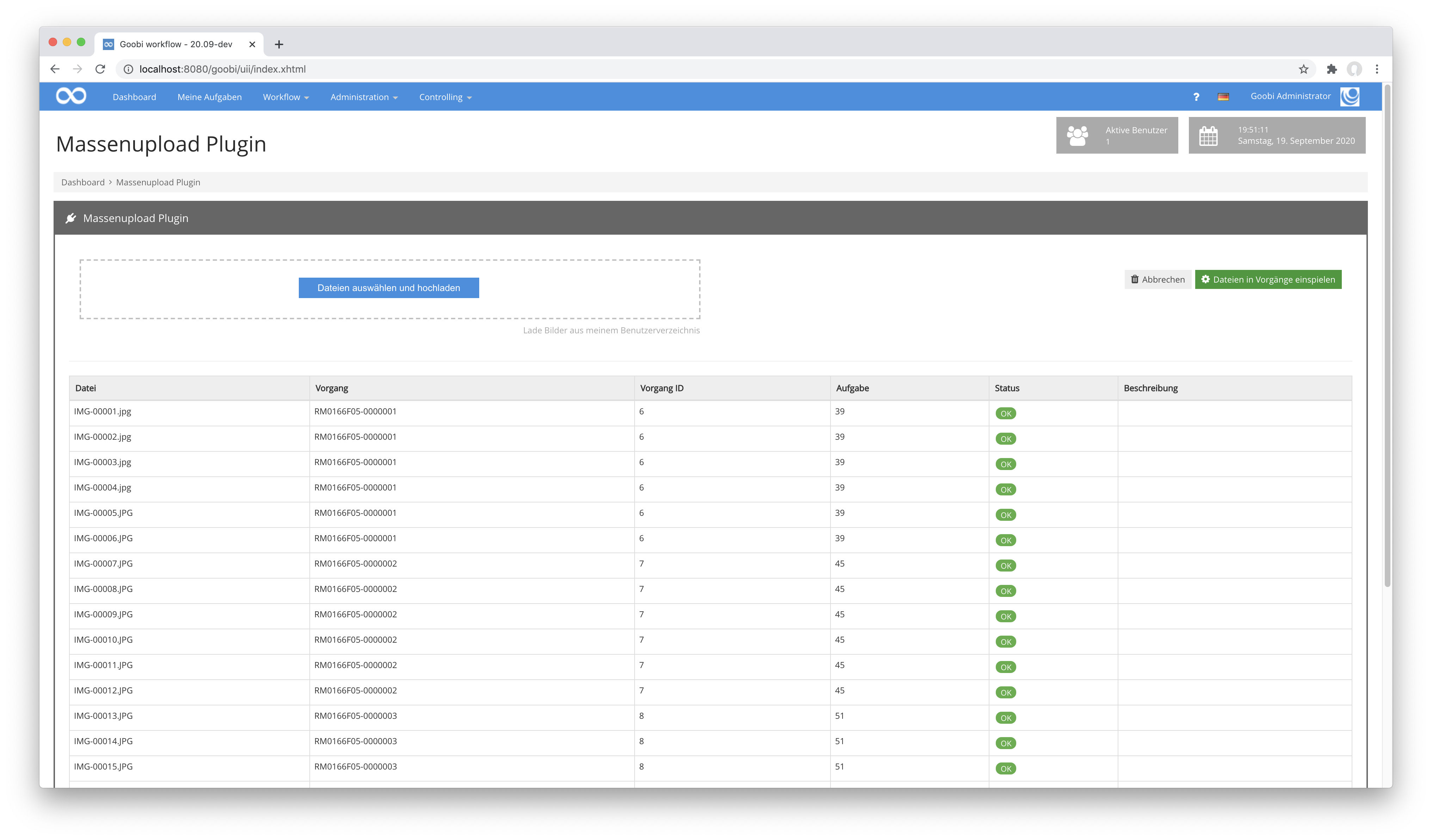Click the plug icon in panel header

tap(71, 218)
